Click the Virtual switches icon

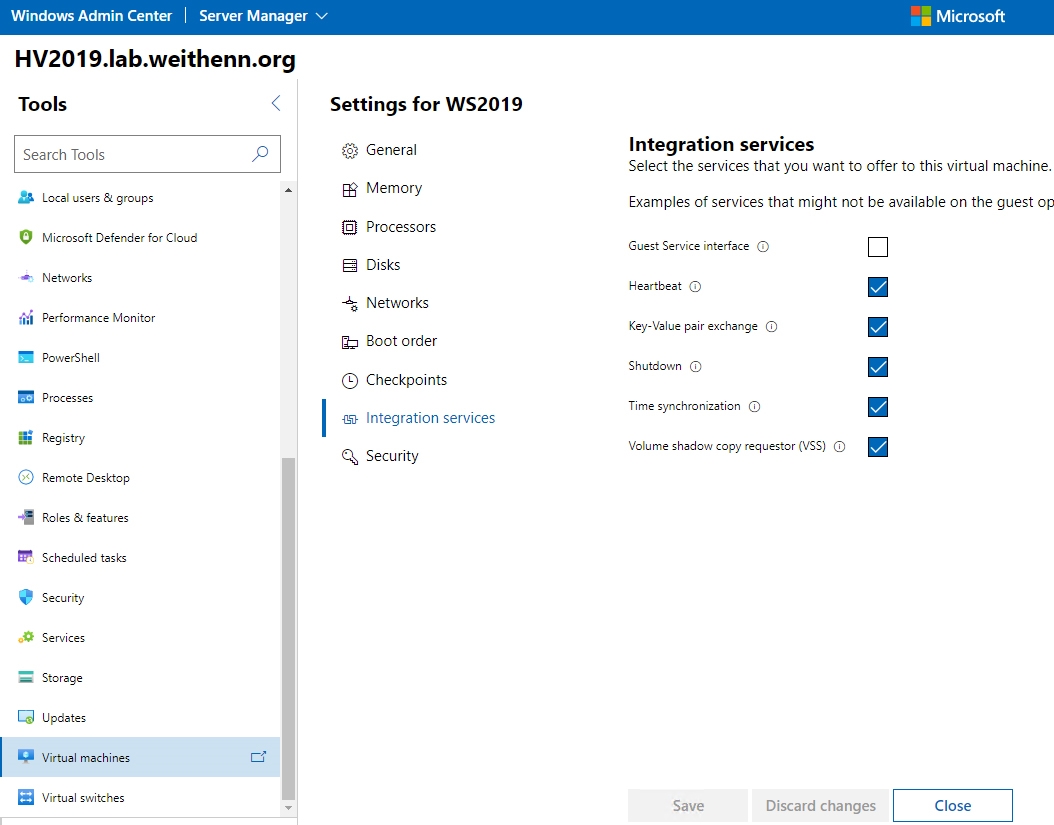(x=26, y=797)
